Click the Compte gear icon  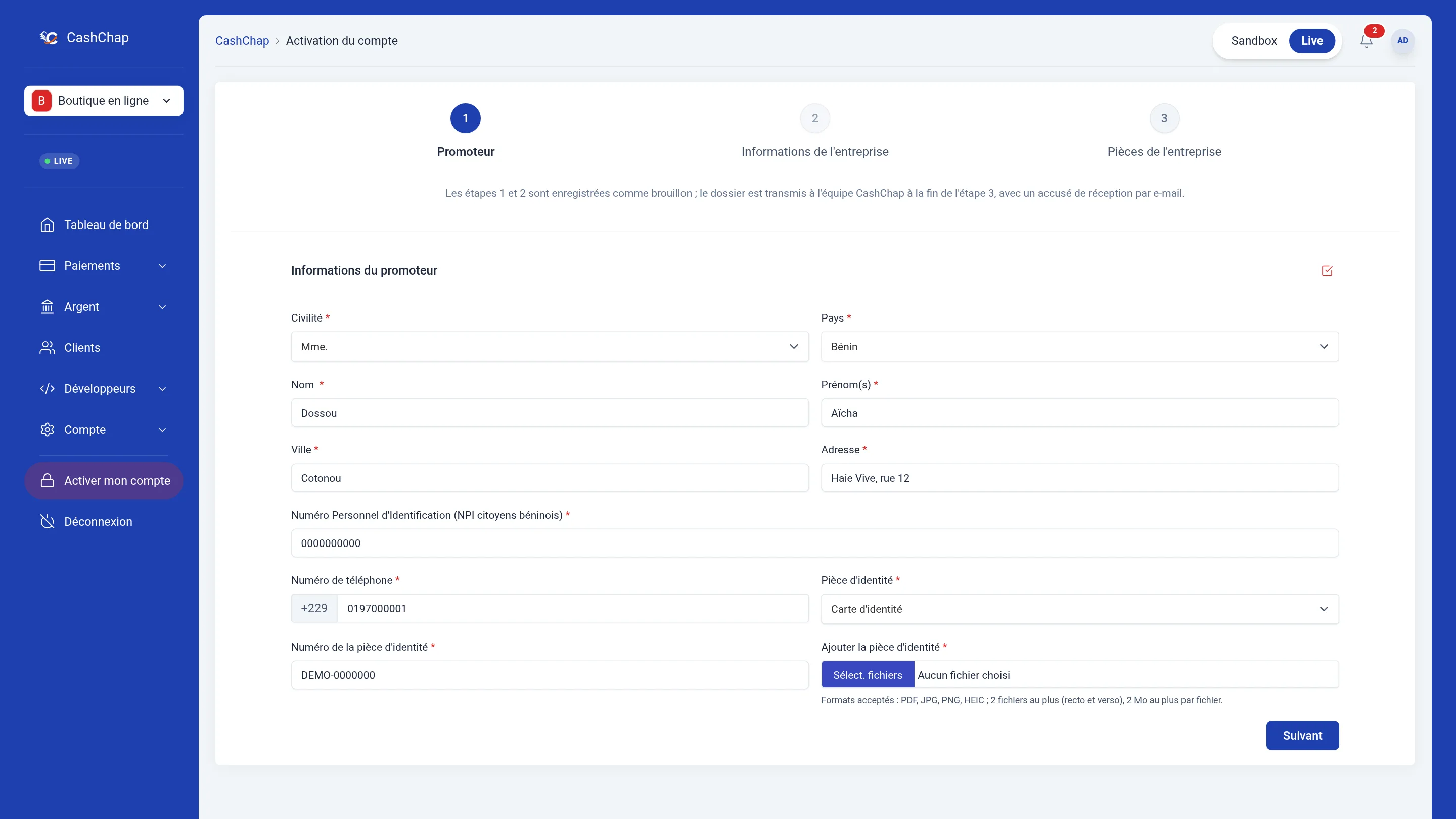(x=48, y=430)
